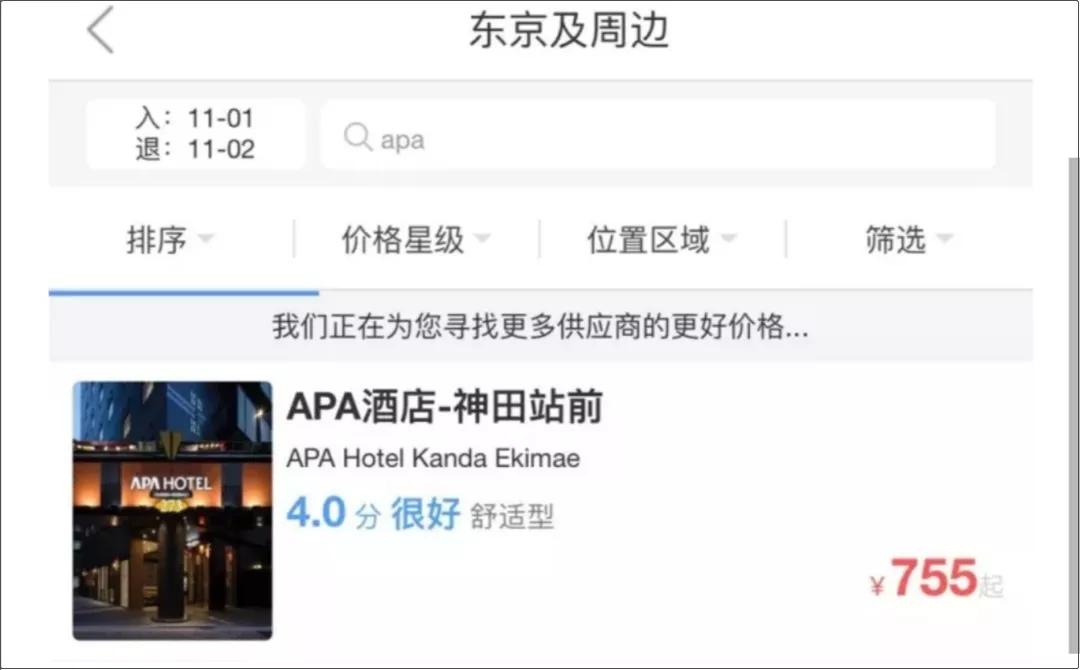Open the check-in and check-out date selector
This screenshot has height=670, width=1080.
tap(196, 134)
